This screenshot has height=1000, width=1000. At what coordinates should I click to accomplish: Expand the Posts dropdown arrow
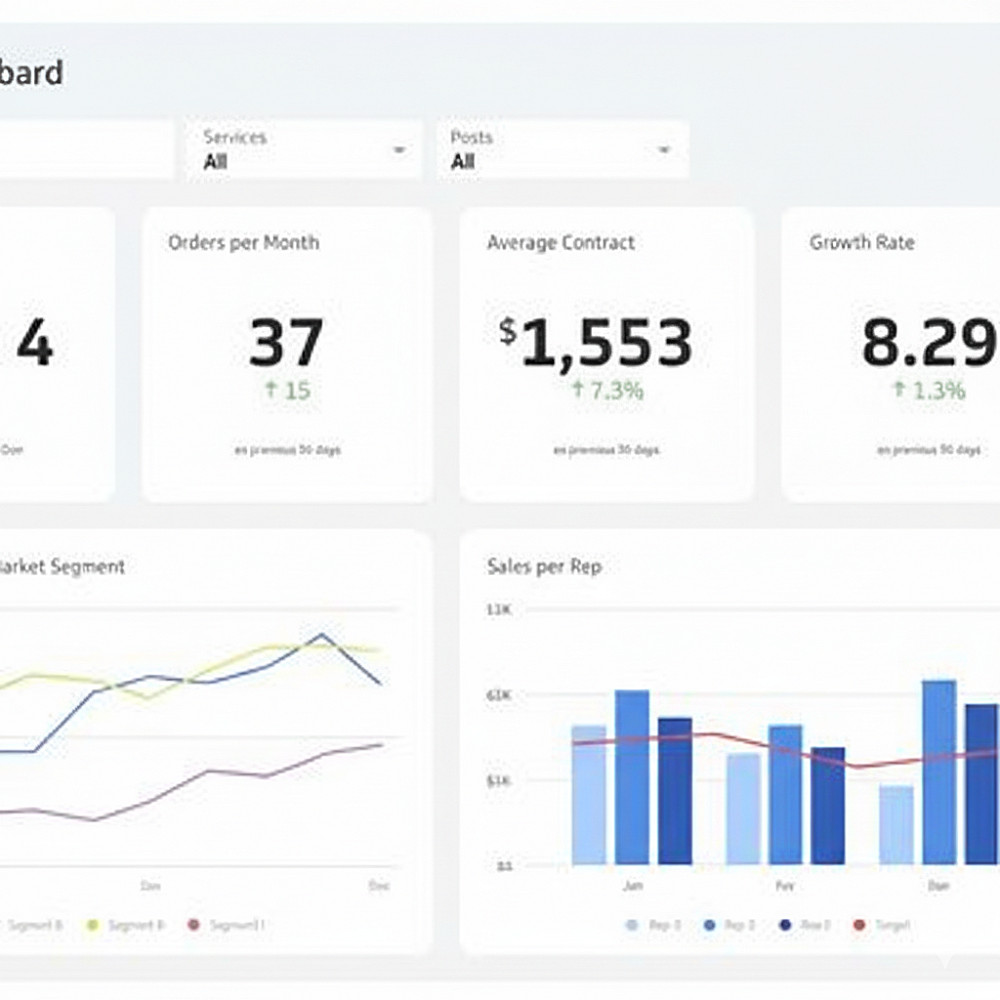pyautogui.click(x=664, y=150)
